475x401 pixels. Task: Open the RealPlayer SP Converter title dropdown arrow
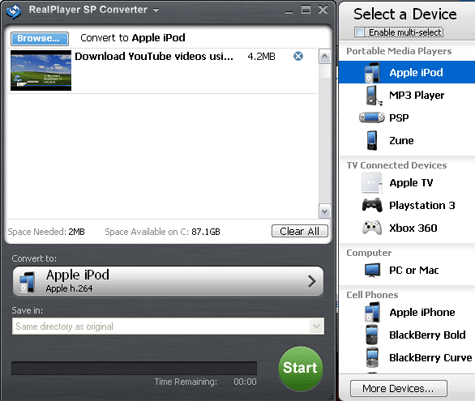156,10
